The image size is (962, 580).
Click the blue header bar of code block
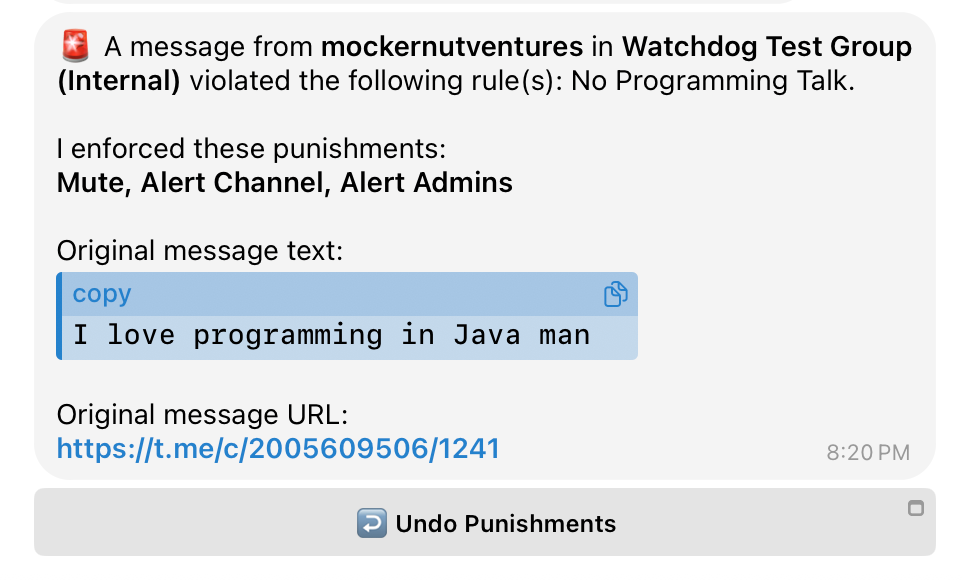350,294
